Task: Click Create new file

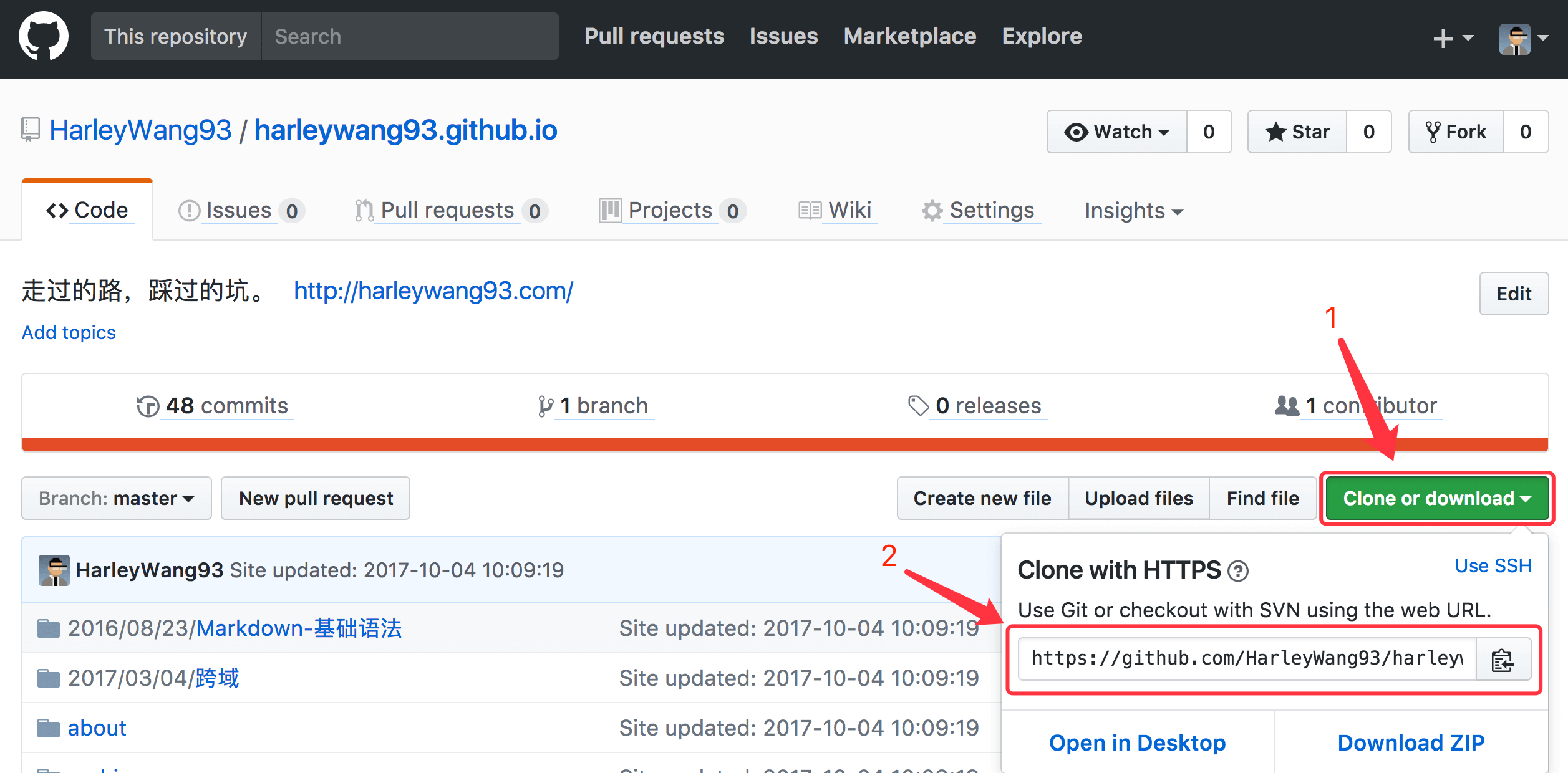Action: click(982, 498)
